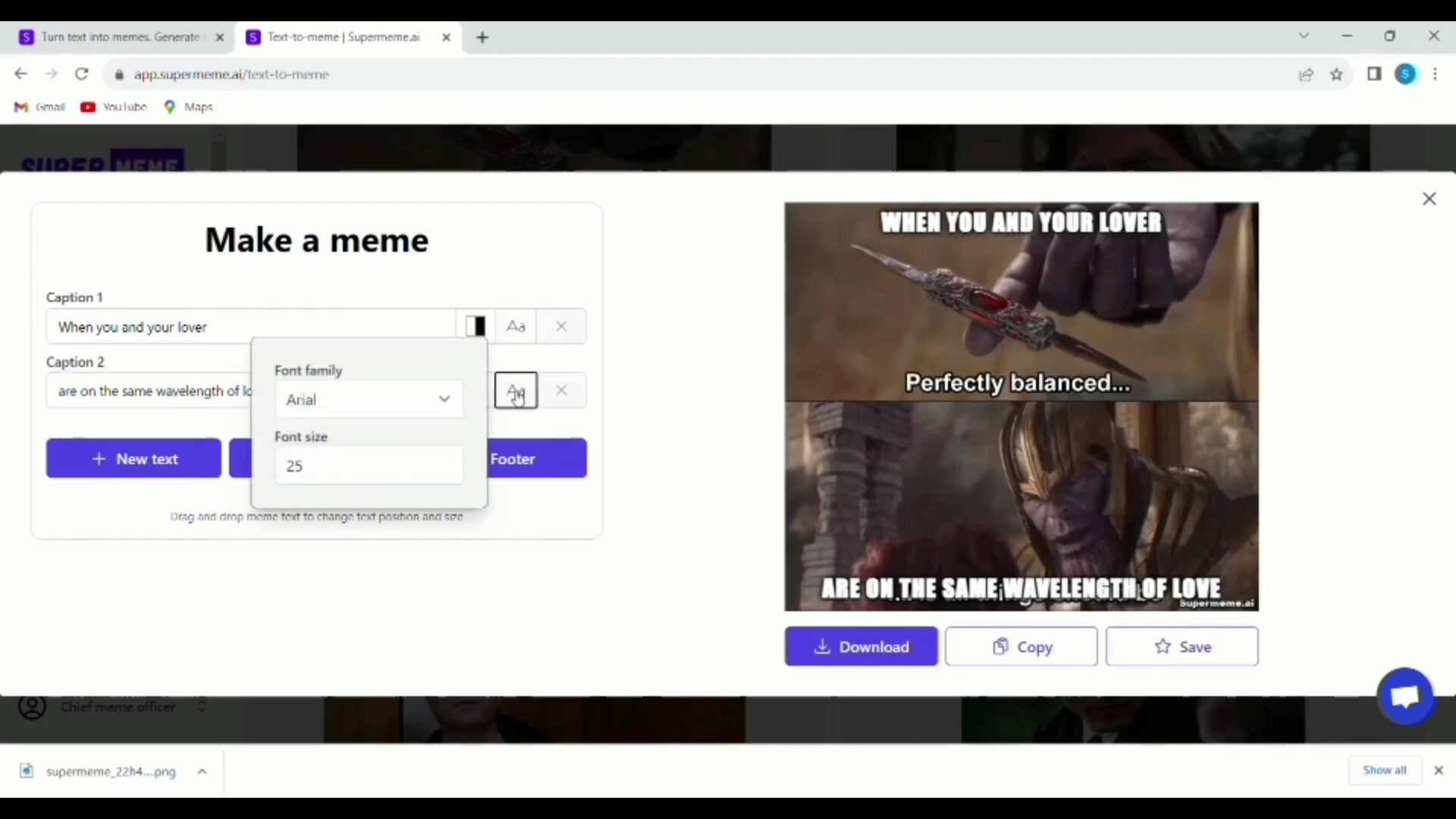Open the chat support bubble

tap(1405, 696)
